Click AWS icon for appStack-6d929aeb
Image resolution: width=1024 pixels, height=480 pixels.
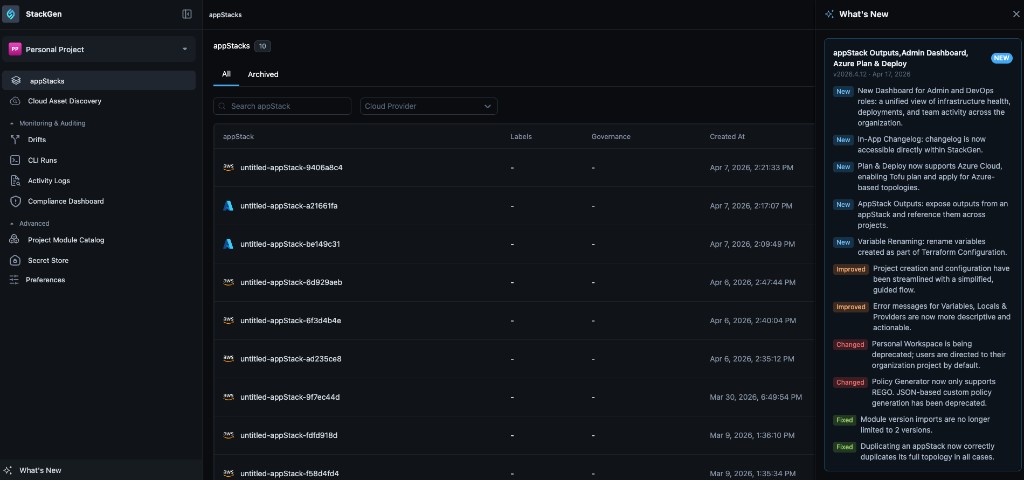[x=229, y=282]
